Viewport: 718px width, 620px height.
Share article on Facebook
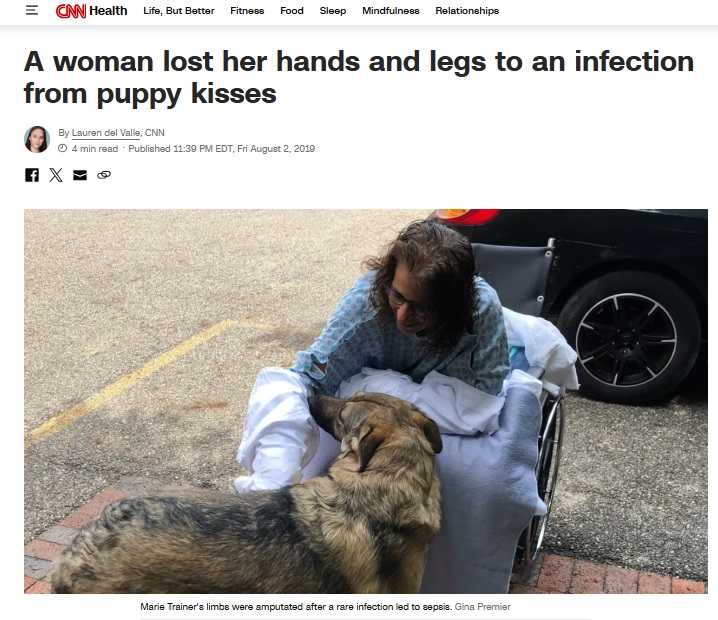point(32,175)
